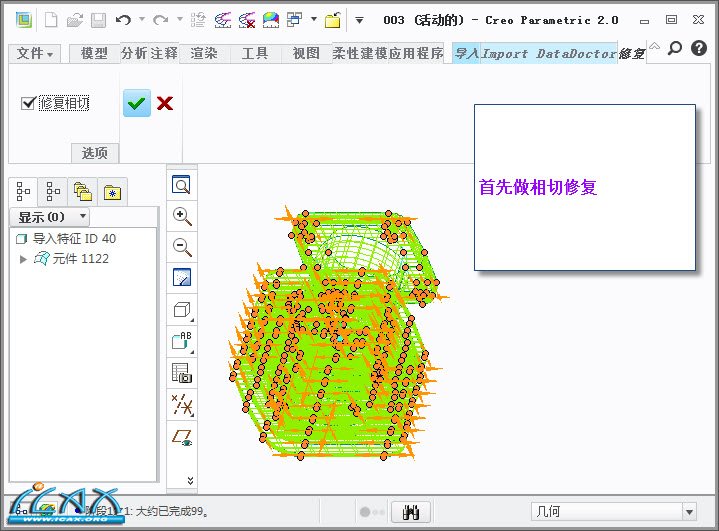Image resolution: width=719 pixels, height=531 pixels.
Task: Open the display style cube icon
Action: [x=182, y=310]
